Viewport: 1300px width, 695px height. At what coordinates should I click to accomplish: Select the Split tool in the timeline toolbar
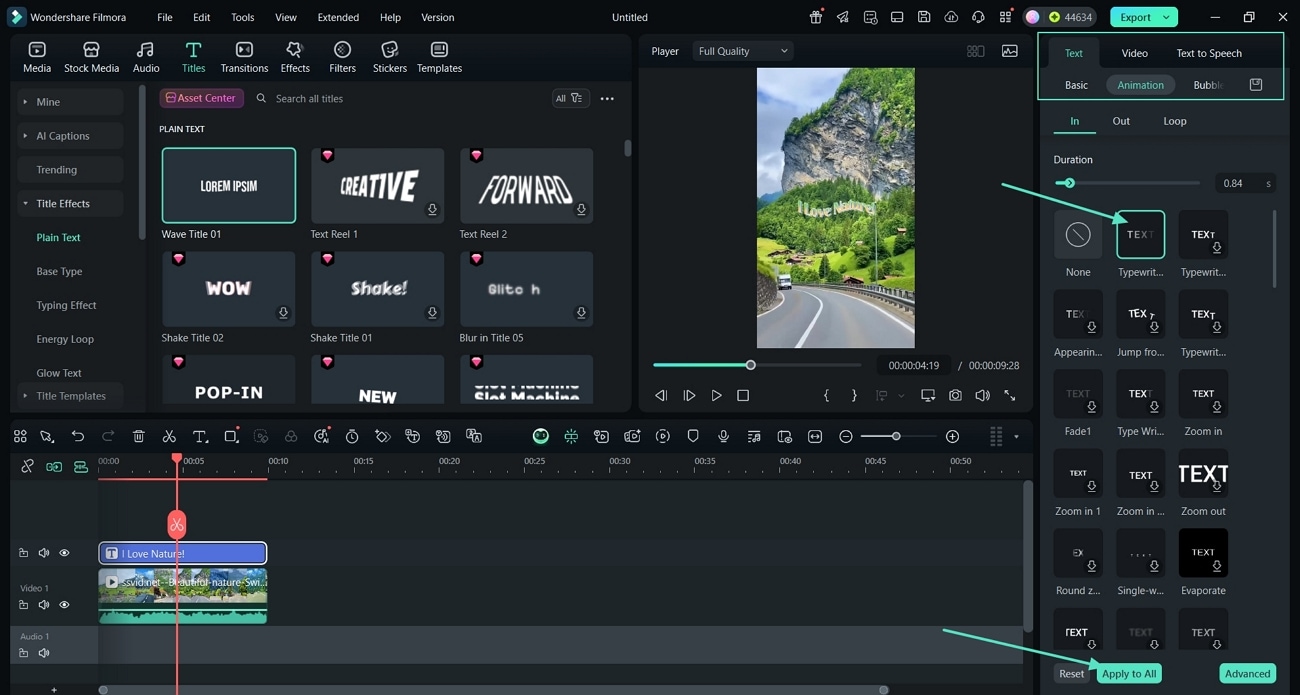point(169,436)
